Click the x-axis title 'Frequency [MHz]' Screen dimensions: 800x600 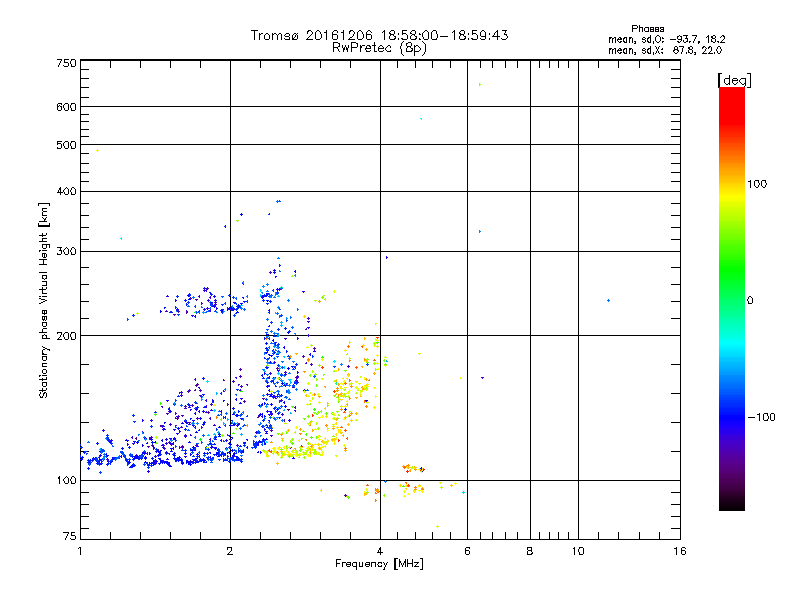(x=379, y=564)
